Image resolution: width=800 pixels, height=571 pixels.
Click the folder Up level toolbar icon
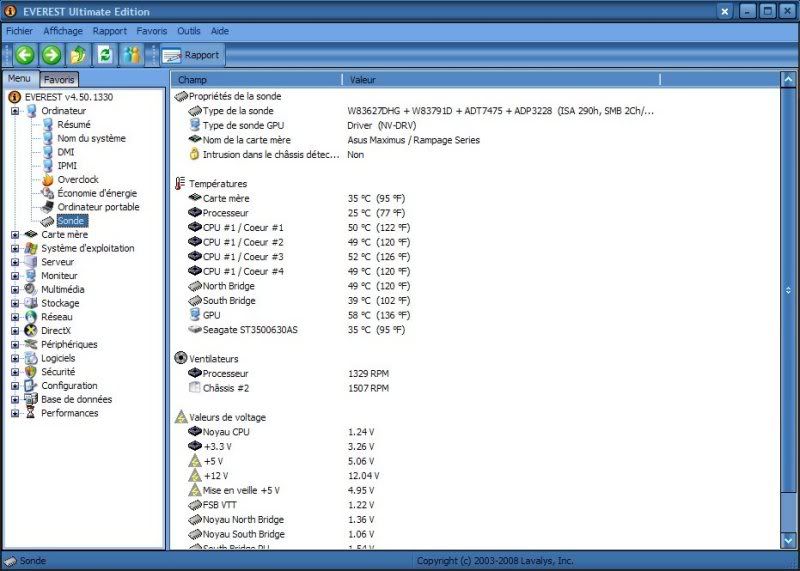[78, 55]
